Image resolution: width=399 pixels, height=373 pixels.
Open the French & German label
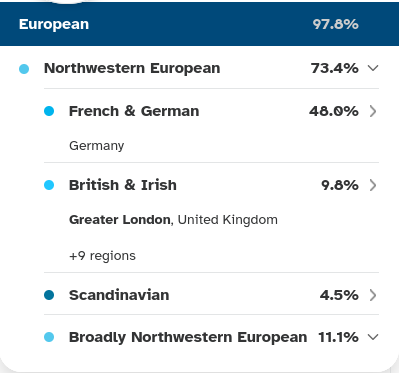(x=134, y=111)
